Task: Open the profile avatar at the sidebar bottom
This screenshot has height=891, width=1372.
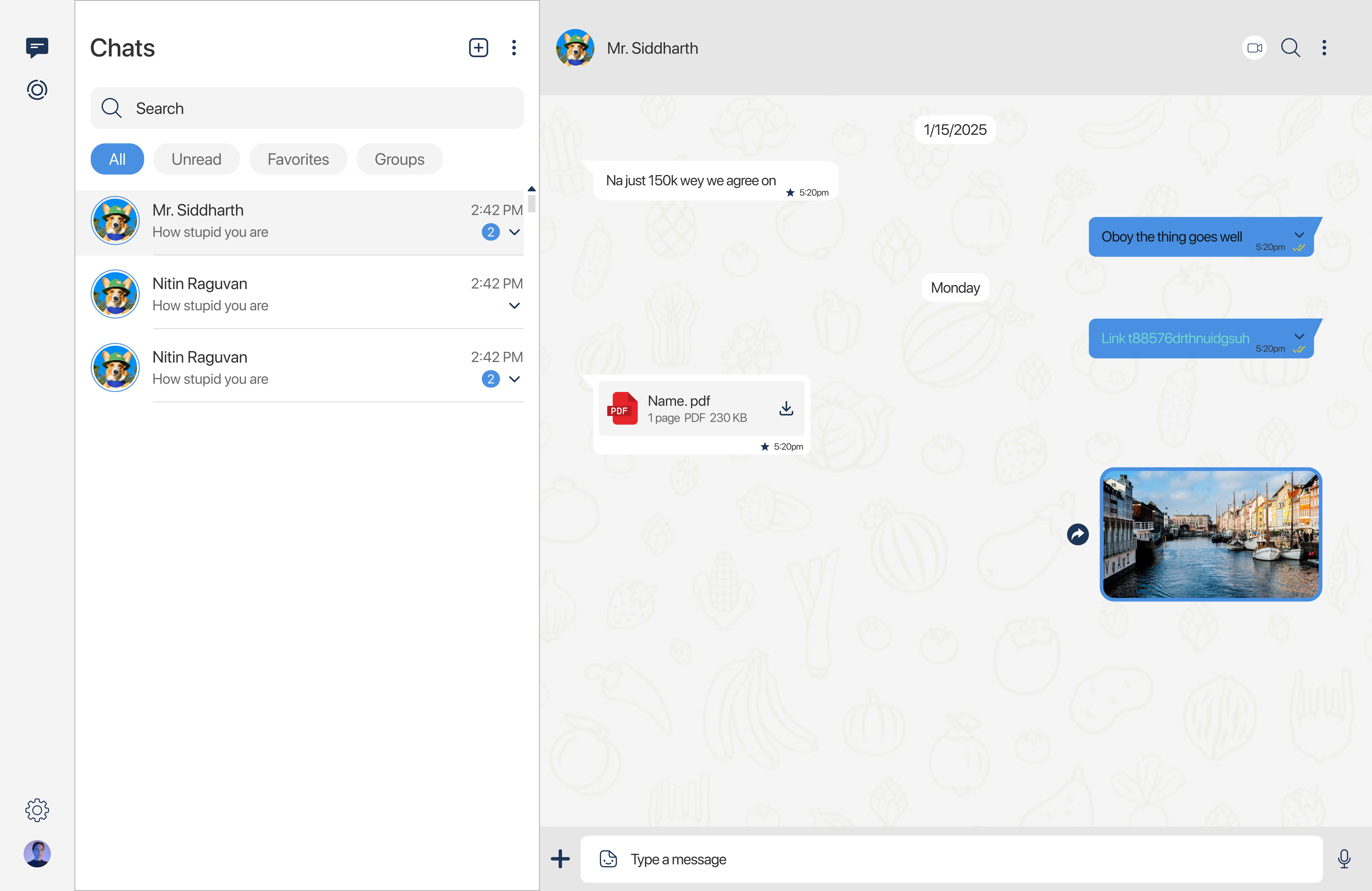Action: 37,854
